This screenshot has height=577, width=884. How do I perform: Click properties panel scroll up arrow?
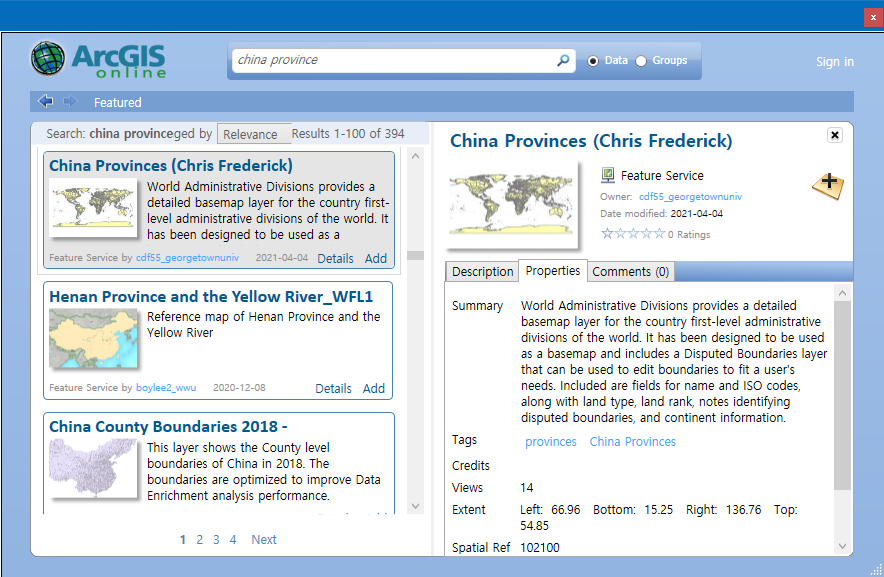click(x=842, y=293)
